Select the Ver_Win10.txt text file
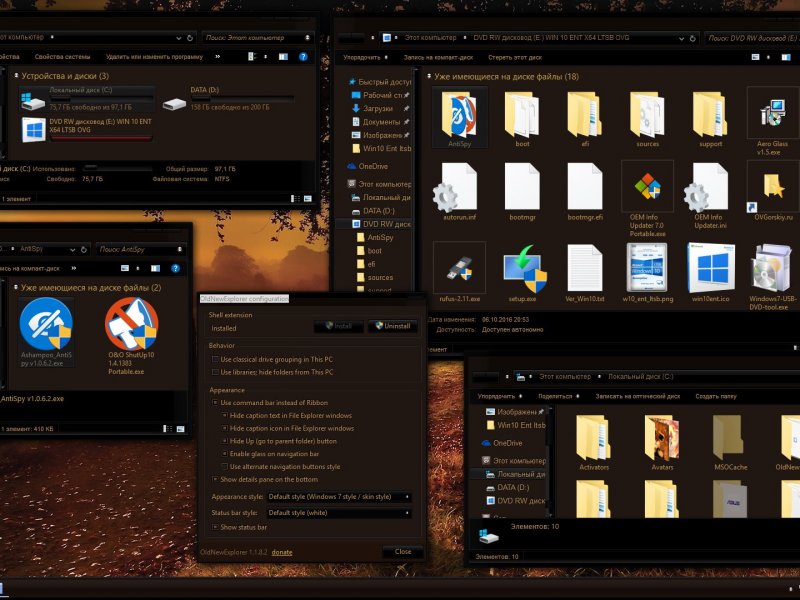Viewport: 800px width, 600px height. [x=585, y=273]
